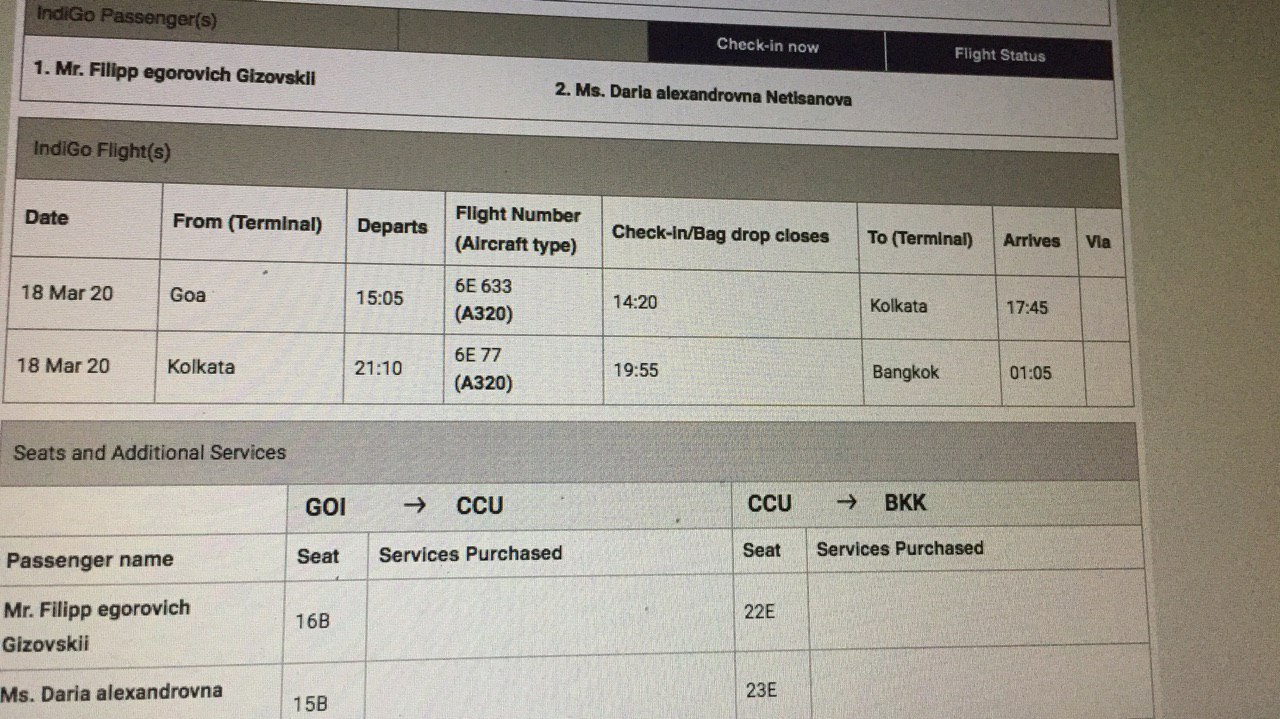Click the 15:05 departure time

tap(380, 298)
